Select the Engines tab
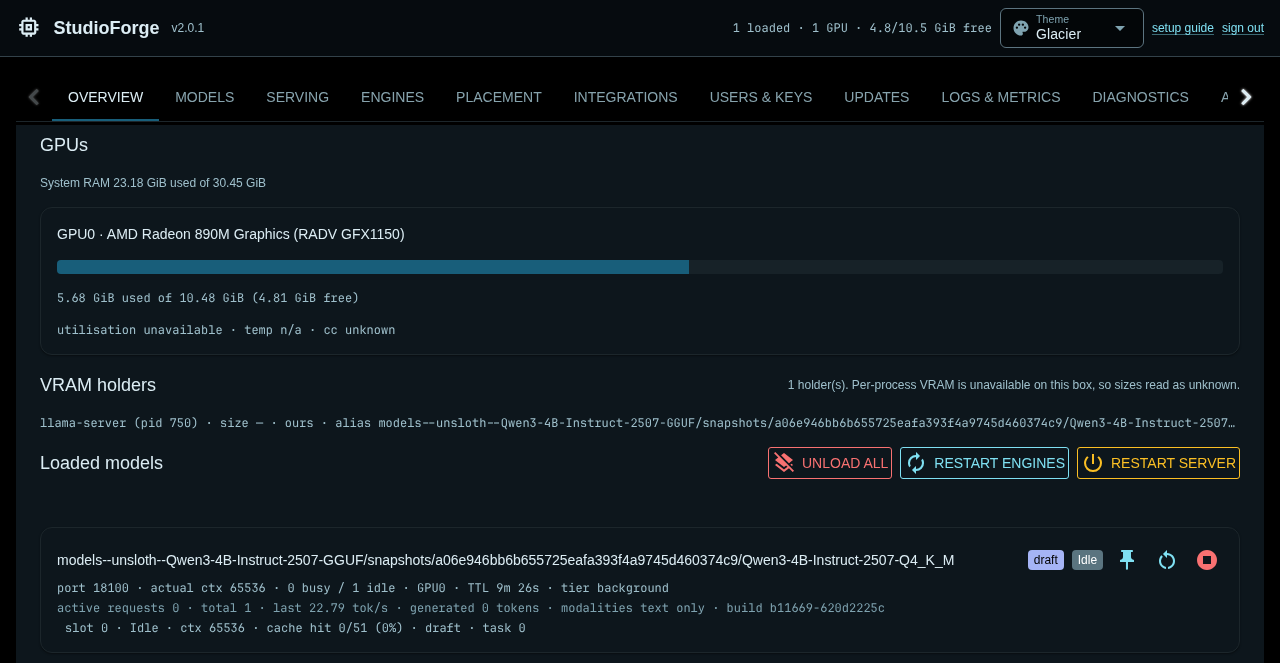The image size is (1280, 663). [x=392, y=97]
